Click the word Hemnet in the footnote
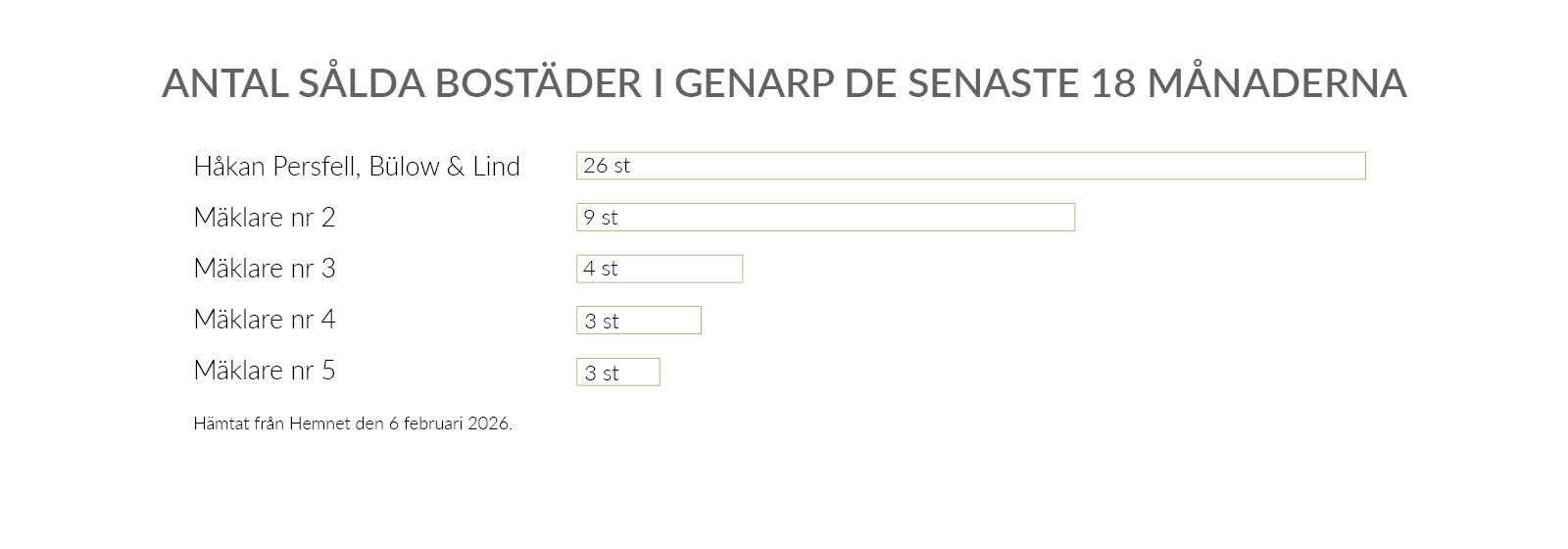This screenshot has width=1568, height=549. point(319,424)
